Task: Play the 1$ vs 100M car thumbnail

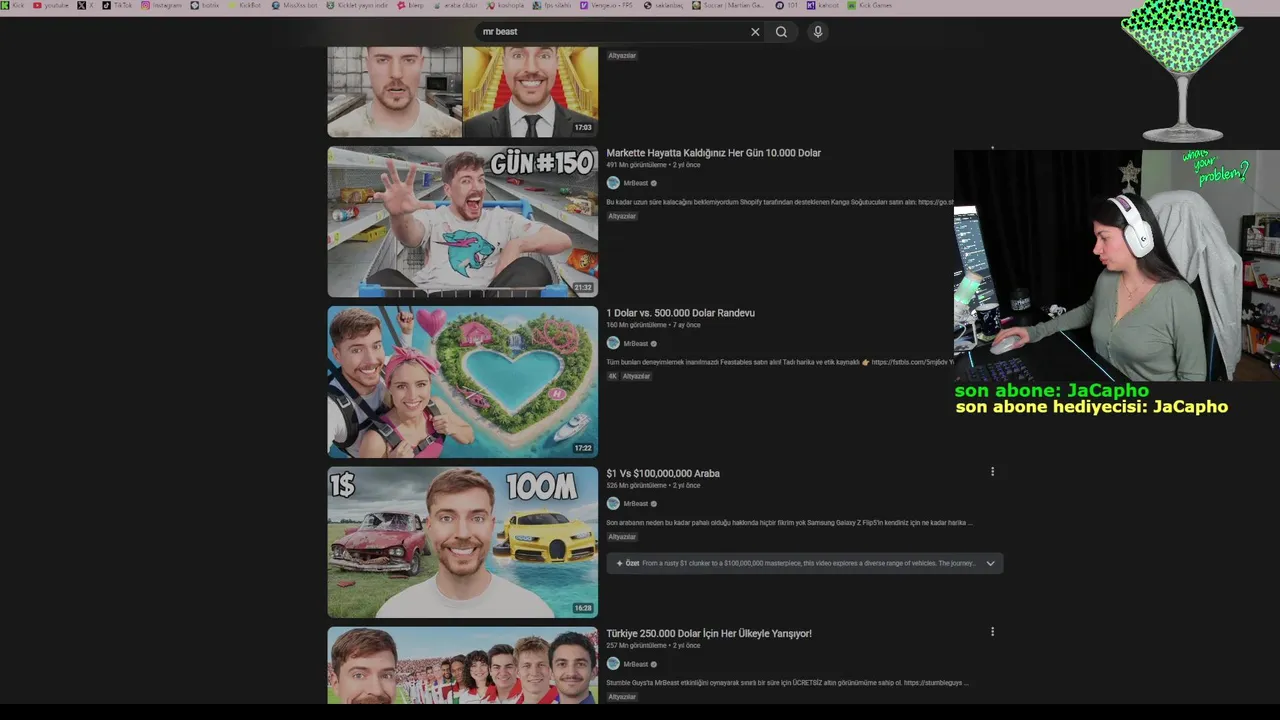Action: click(462, 542)
